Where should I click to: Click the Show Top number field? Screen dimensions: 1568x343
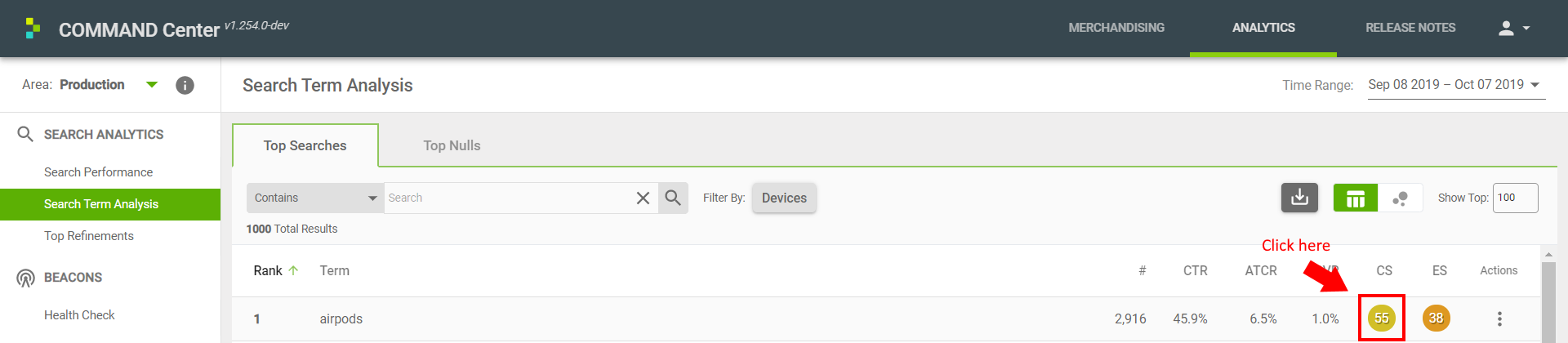pos(1515,198)
